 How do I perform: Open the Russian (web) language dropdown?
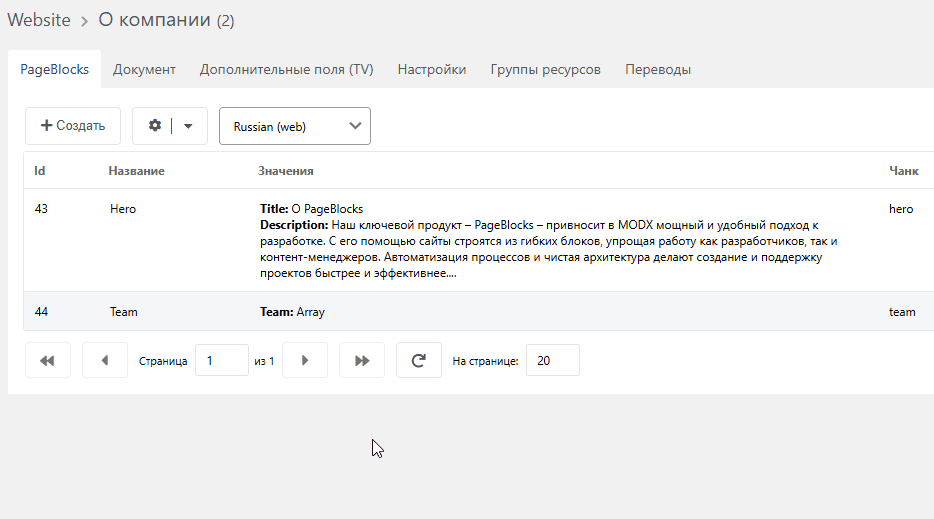tap(295, 126)
